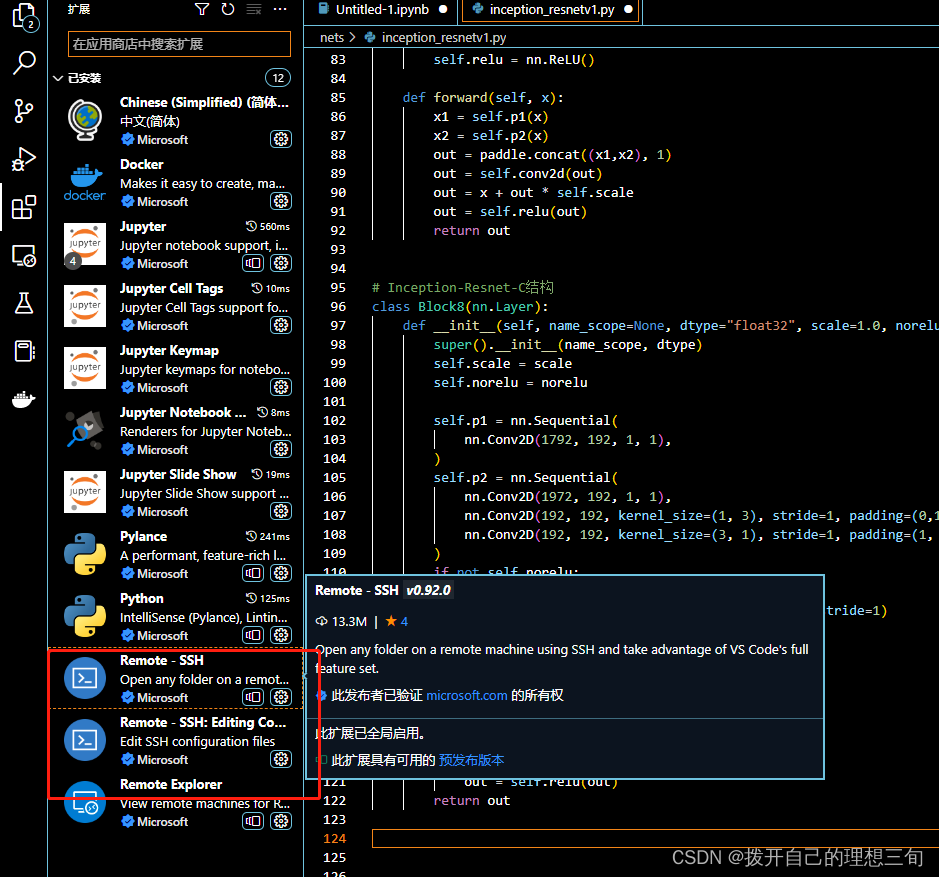Open Manage gear for Jupyter extension
Image resolution: width=939 pixels, height=877 pixels.
(281, 262)
